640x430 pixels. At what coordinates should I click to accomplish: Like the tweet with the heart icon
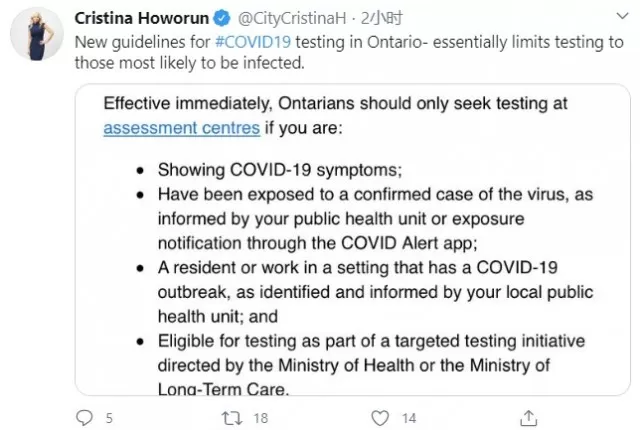point(380,418)
